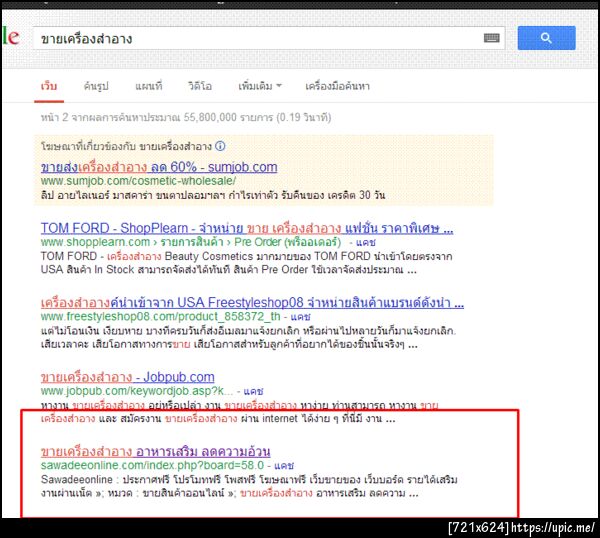Click the result count text 55,800,000 รายการ
The width and height of the screenshot is (600, 538).
tap(228, 117)
